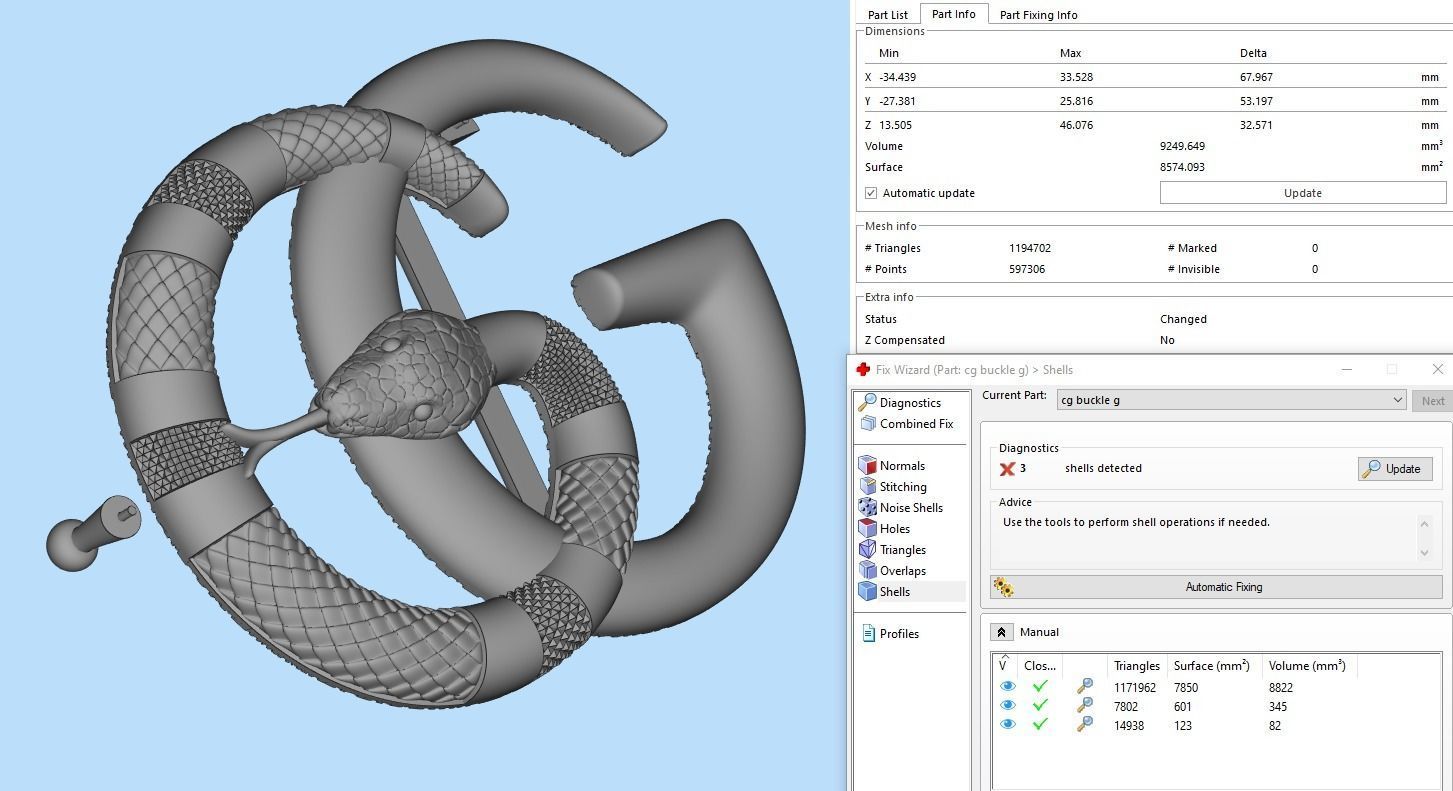The width and height of the screenshot is (1453, 791).
Task: Switch to Part Fixing Info tab
Action: click(x=1038, y=15)
